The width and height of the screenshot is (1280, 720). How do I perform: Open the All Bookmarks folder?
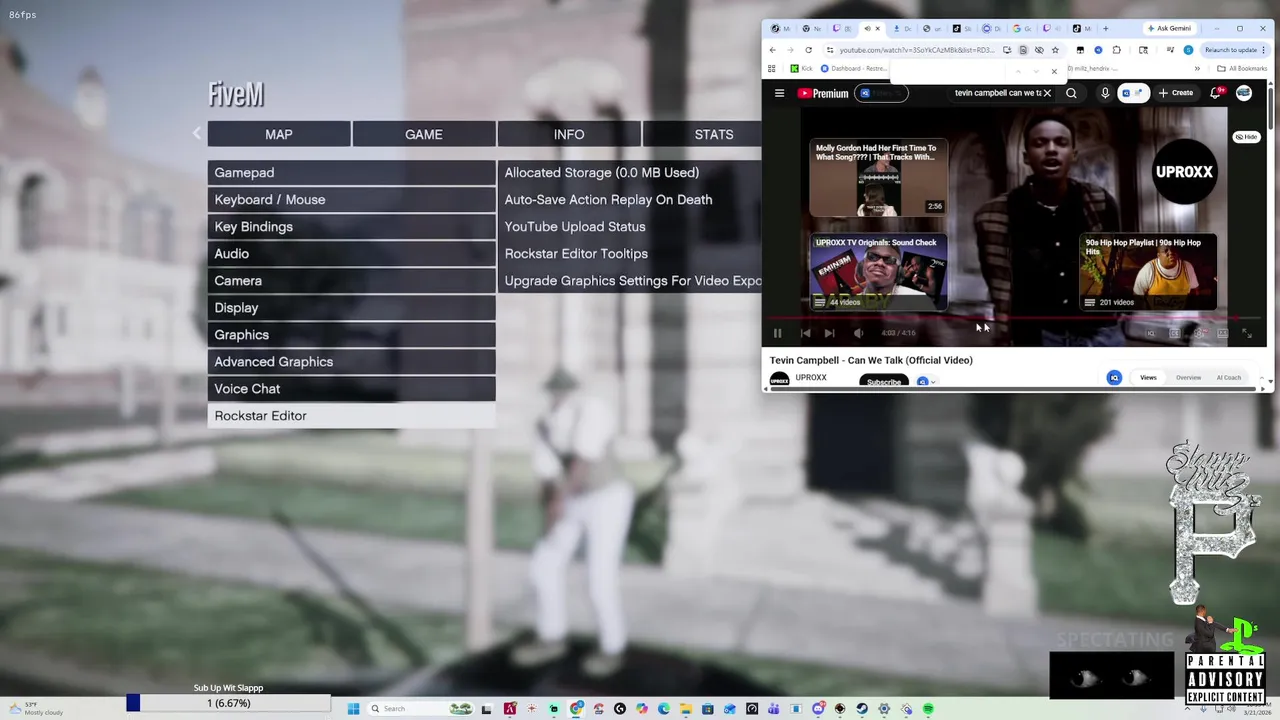pyautogui.click(x=1242, y=69)
